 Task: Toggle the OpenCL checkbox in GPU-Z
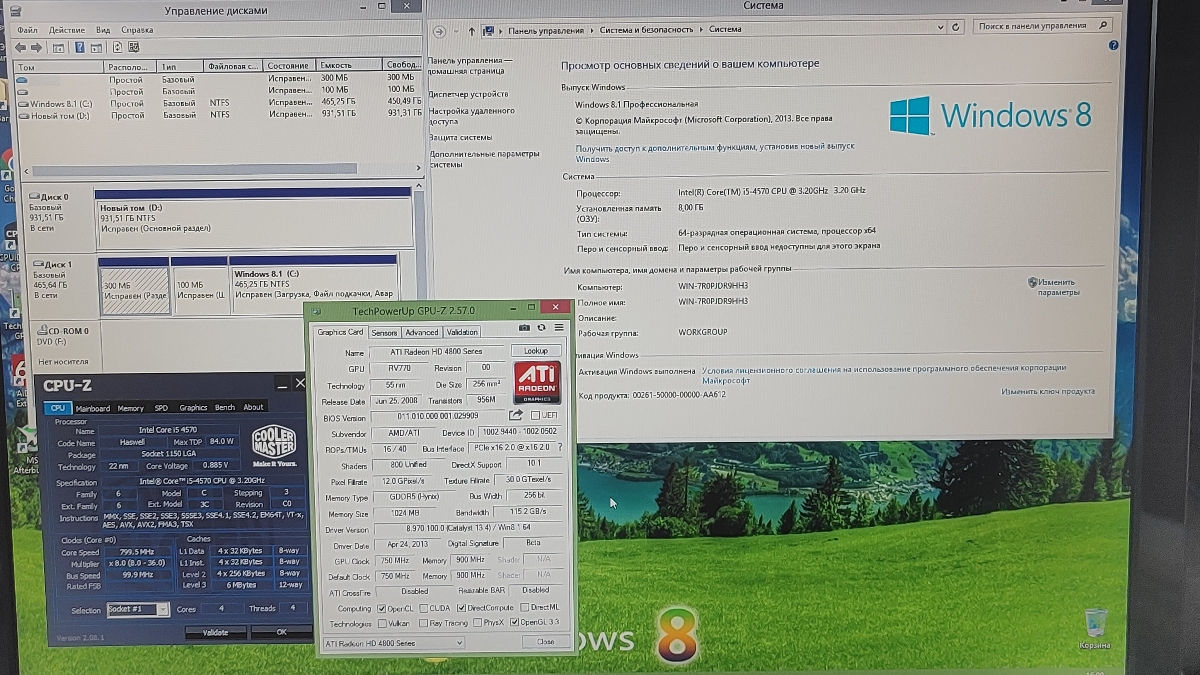click(380, 608)
